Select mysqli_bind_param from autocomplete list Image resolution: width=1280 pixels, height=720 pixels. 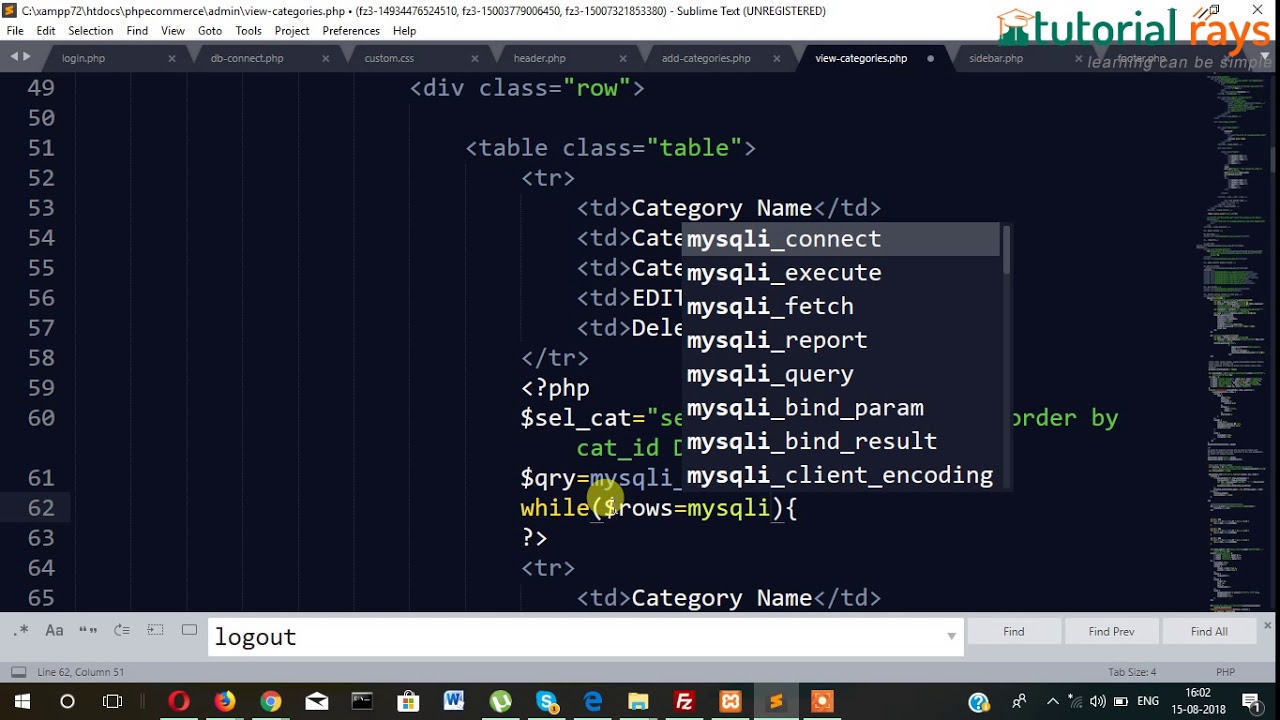841,408
